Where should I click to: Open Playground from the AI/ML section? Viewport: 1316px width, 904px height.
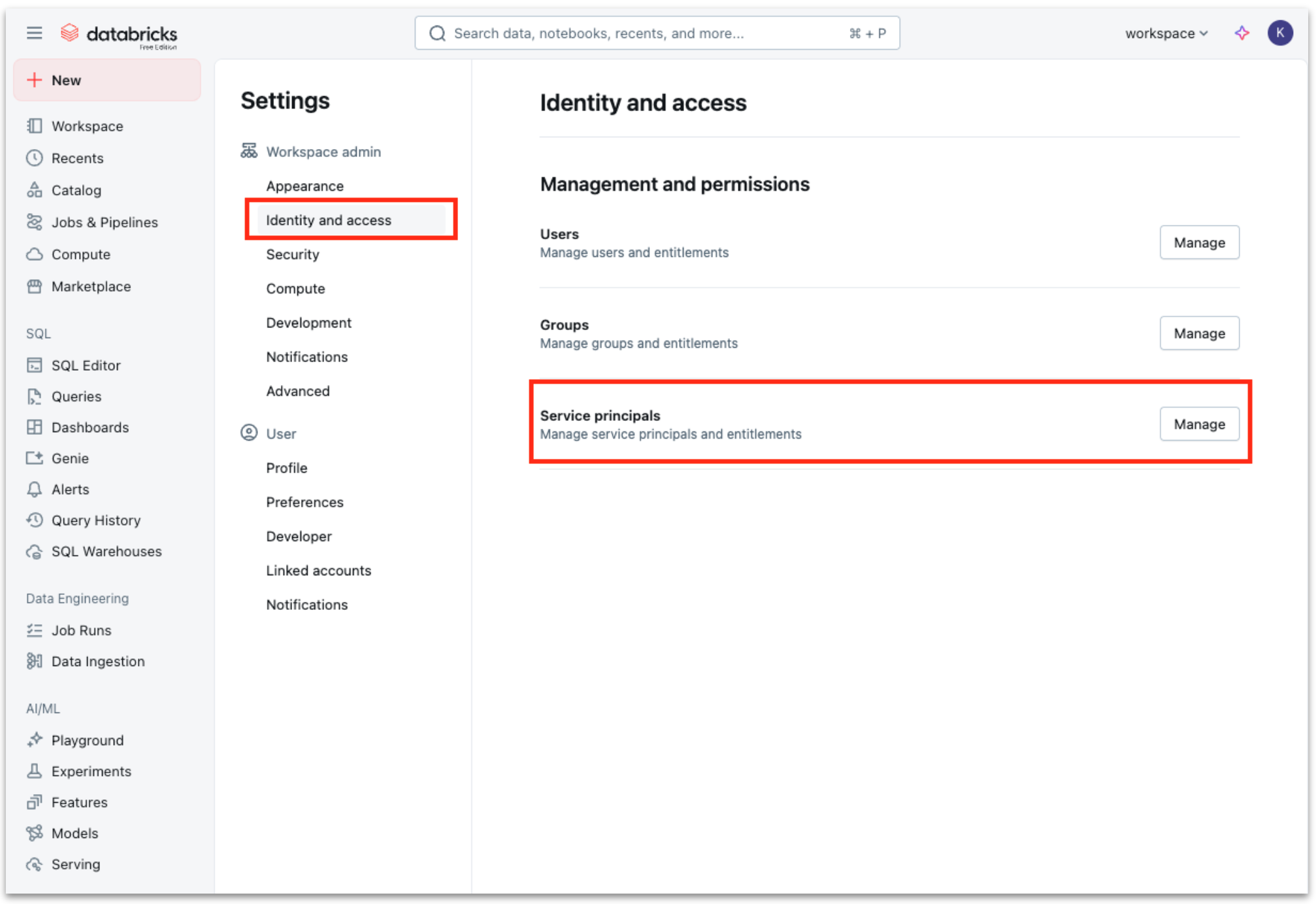click(87, 740)
